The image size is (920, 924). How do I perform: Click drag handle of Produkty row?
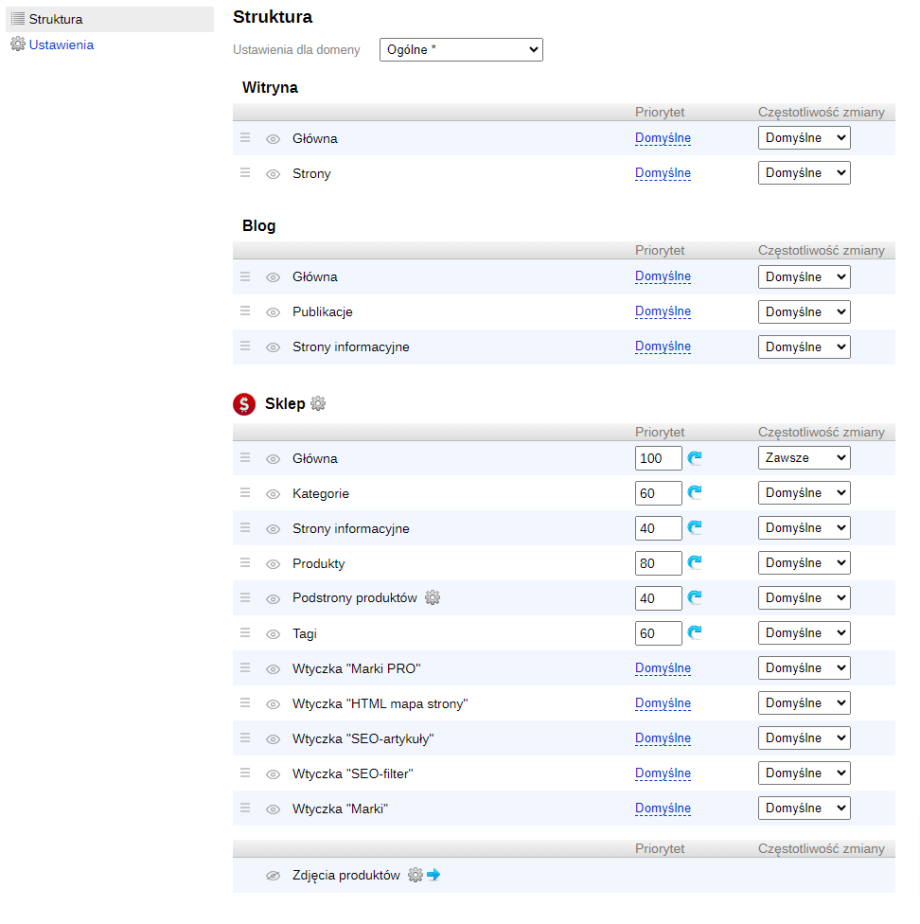pos(245,563)
